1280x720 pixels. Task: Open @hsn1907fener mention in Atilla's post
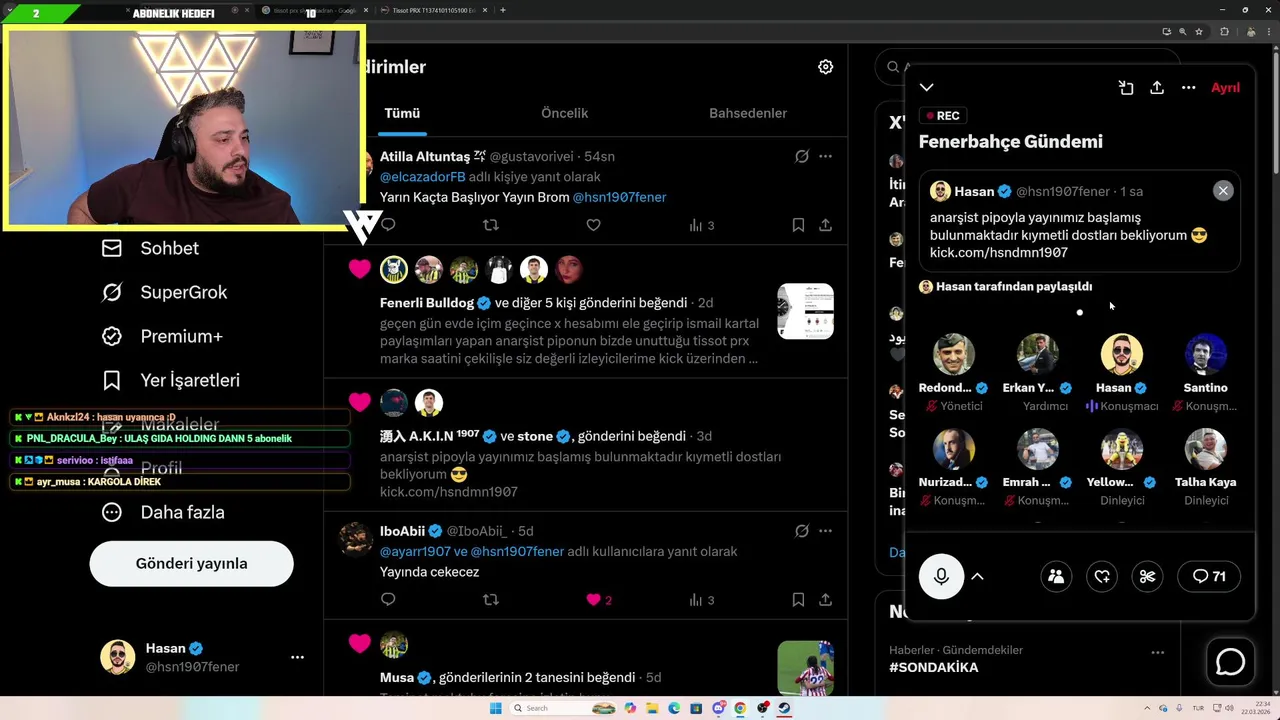click(x=619, y=197)
